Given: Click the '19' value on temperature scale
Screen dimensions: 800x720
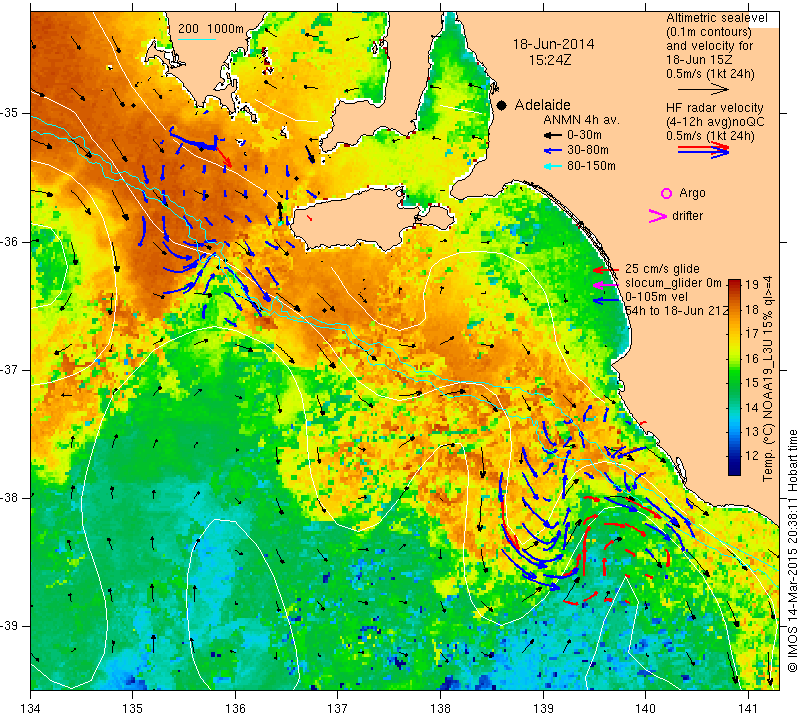Looking at the screenshot, I should point(752,285).
